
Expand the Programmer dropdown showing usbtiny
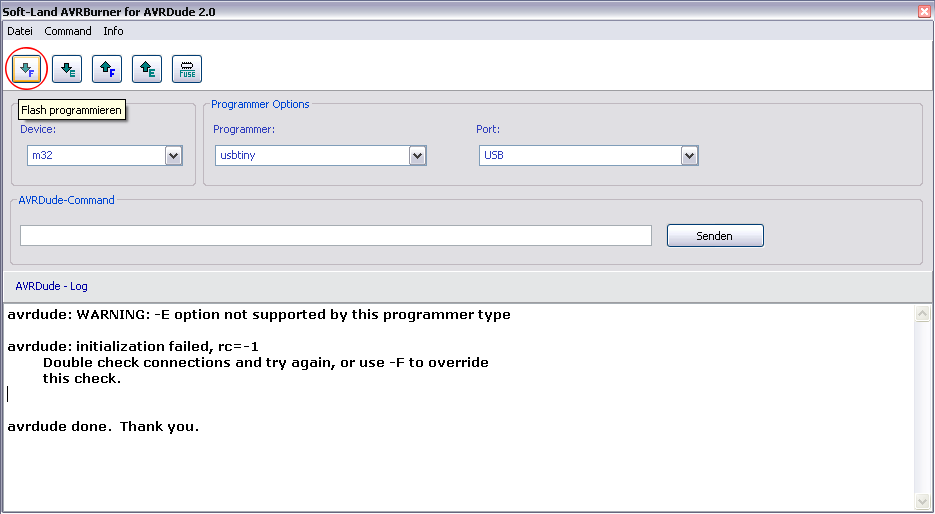pos(417,156)
